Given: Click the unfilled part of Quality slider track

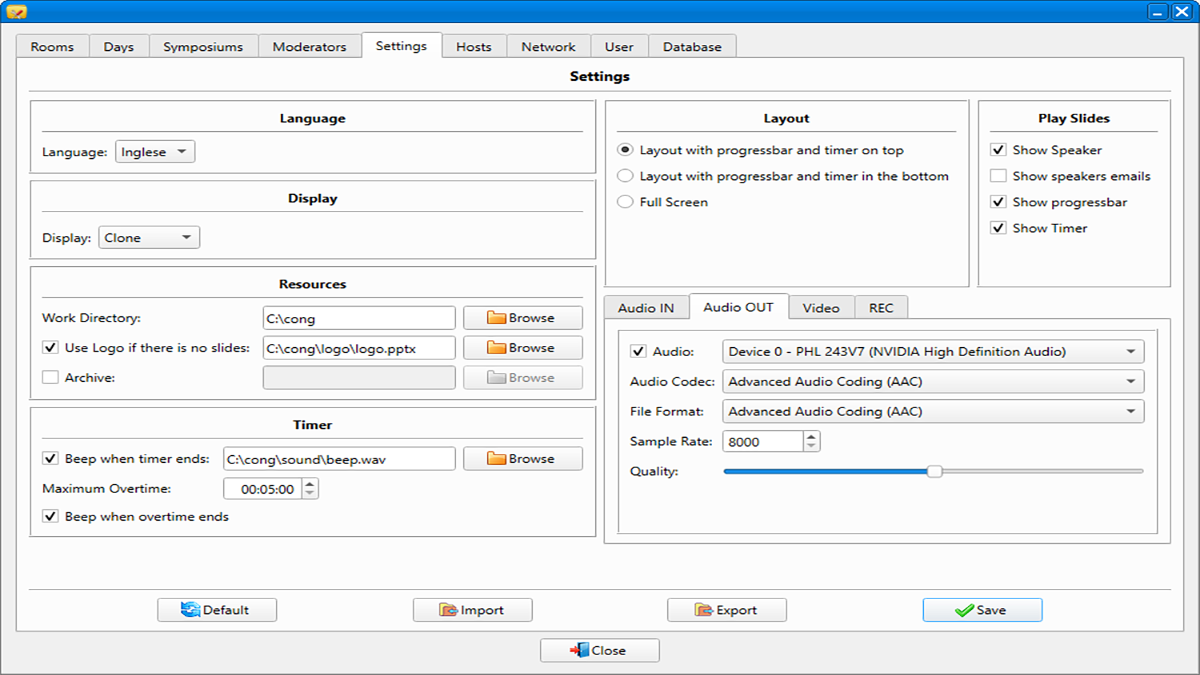Looking at the screenshot, I should [x=1043, y=471].
